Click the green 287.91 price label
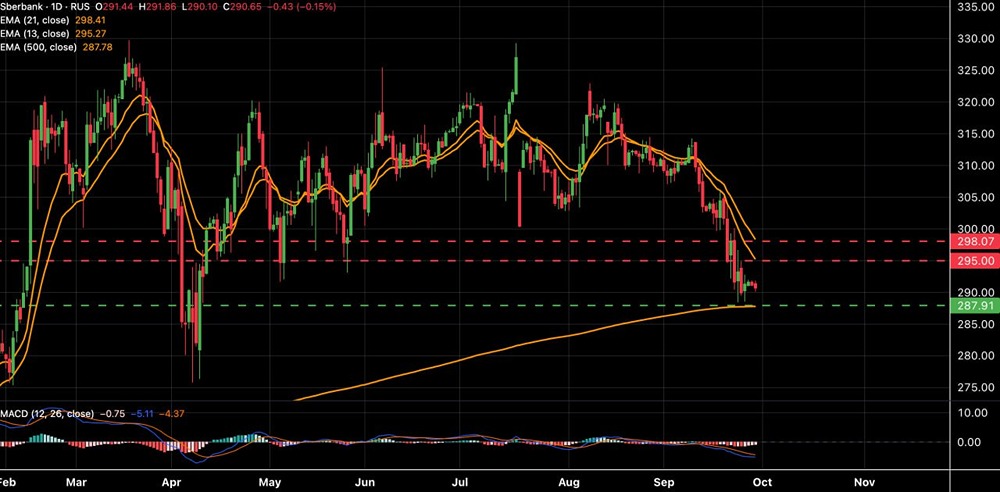1000x492 pixels. [x=976, y=306]
